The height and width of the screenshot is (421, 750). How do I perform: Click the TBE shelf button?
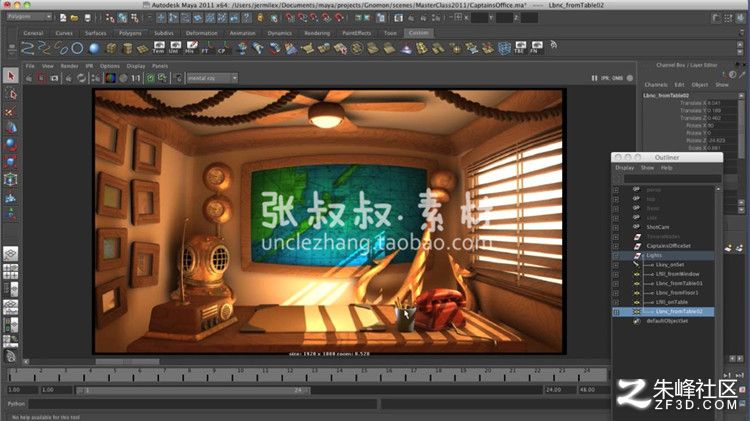click(520, 48)
